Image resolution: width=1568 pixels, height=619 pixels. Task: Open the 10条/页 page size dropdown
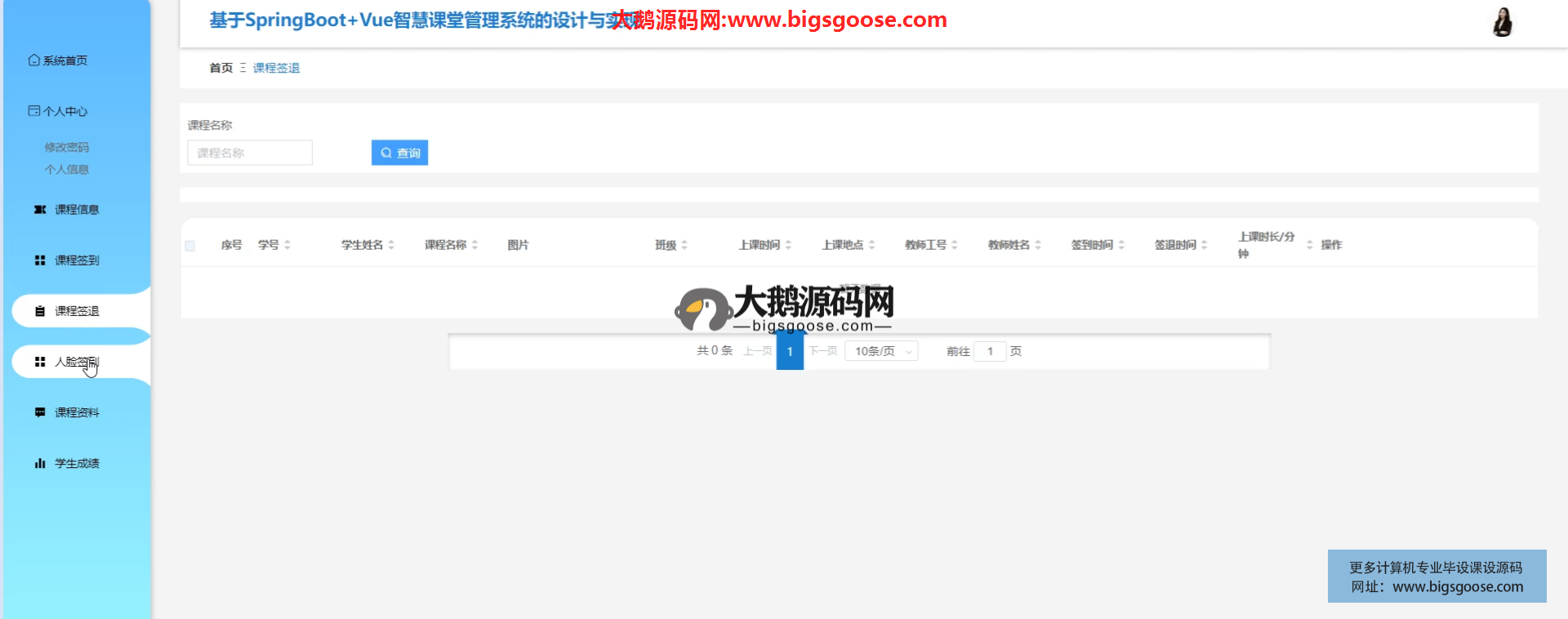click(x=881, y=351)
